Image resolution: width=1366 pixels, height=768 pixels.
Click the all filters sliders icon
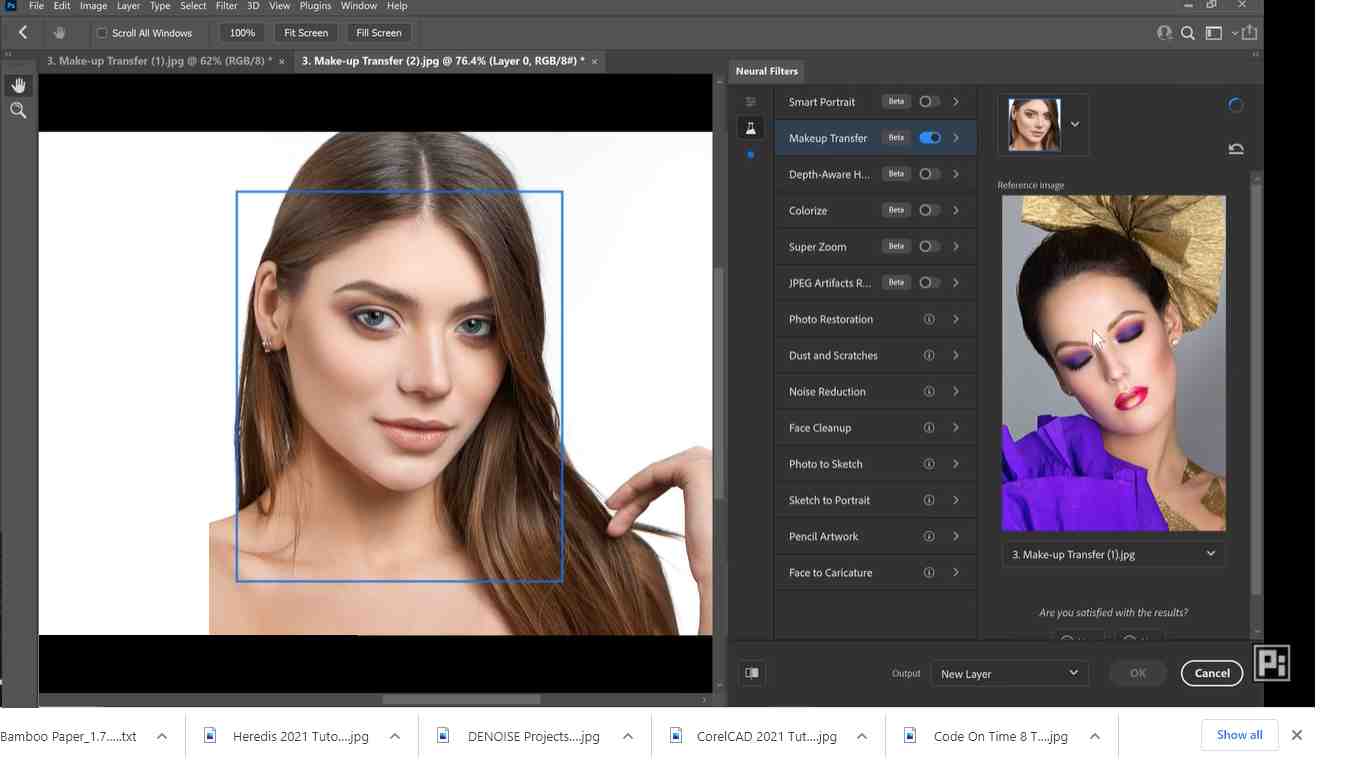(x=751, y=102)
